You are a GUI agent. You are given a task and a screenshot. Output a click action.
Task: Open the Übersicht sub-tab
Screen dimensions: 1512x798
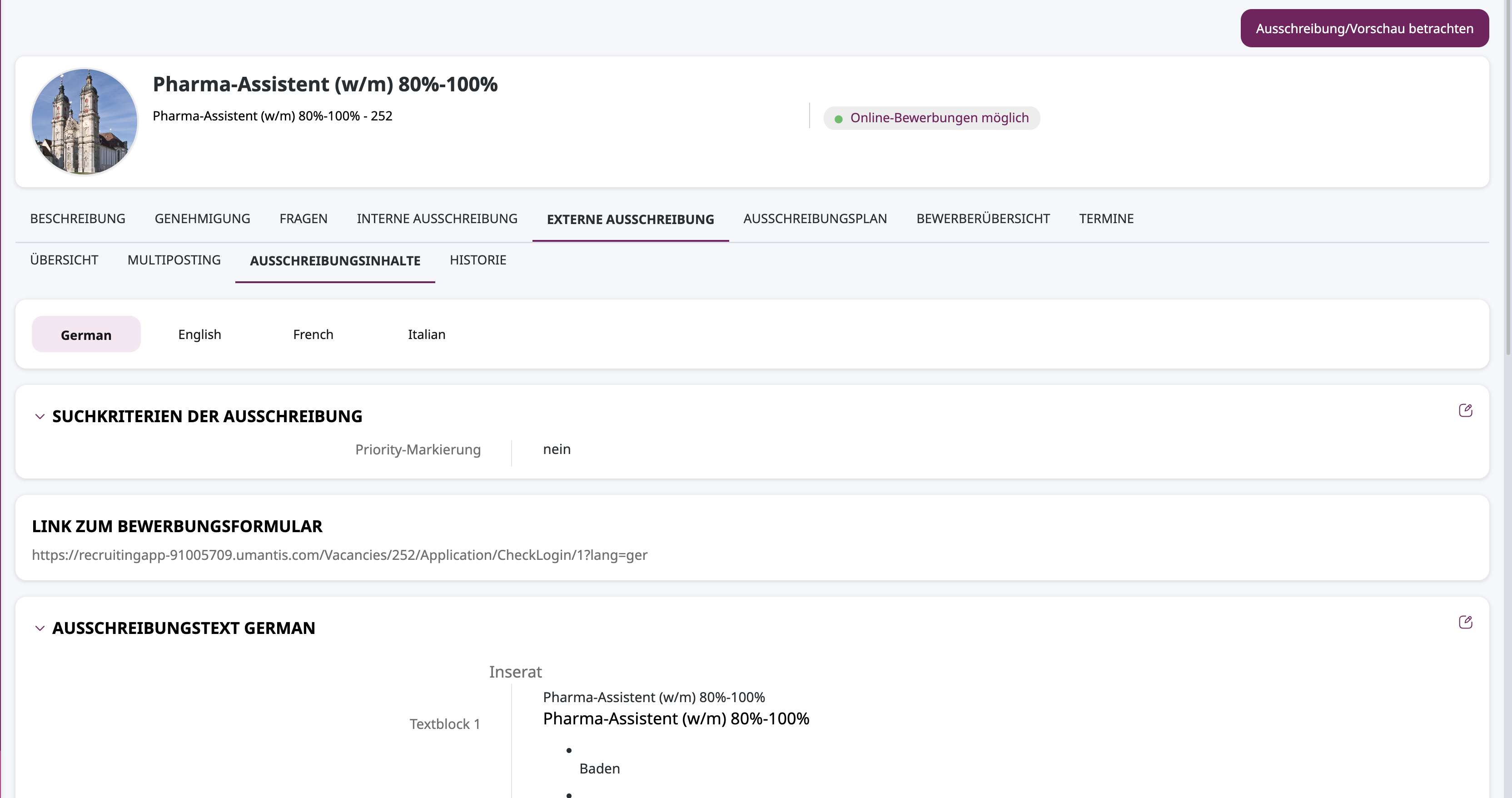[64, 260]
